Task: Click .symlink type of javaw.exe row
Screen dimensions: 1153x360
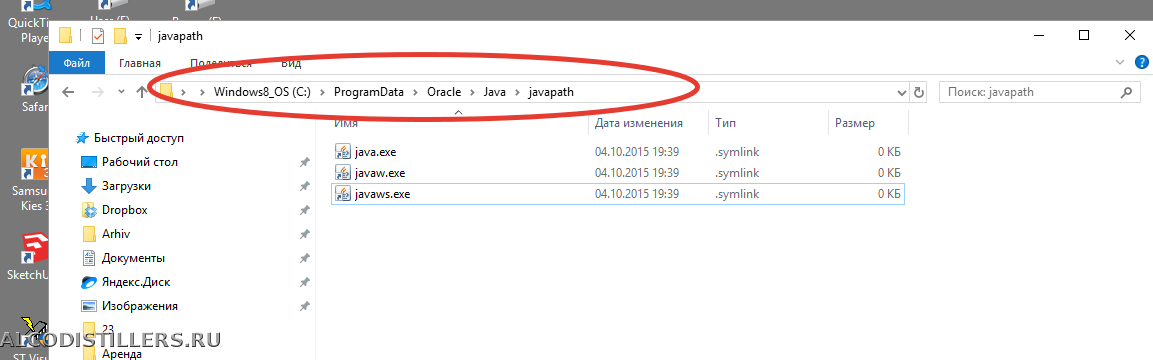Action: pos(737,173)
